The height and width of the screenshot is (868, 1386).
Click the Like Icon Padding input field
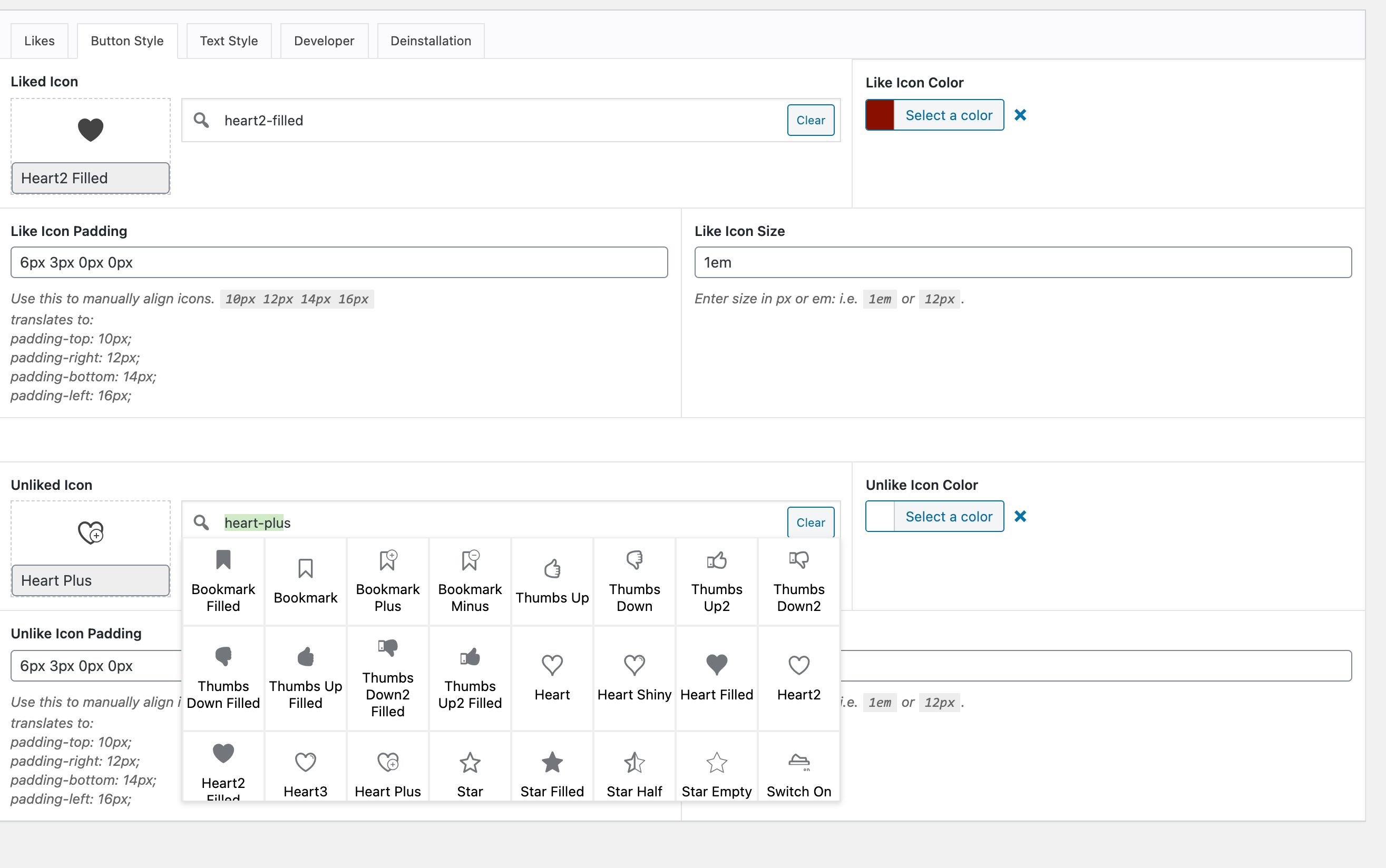[x=339, y=261]
